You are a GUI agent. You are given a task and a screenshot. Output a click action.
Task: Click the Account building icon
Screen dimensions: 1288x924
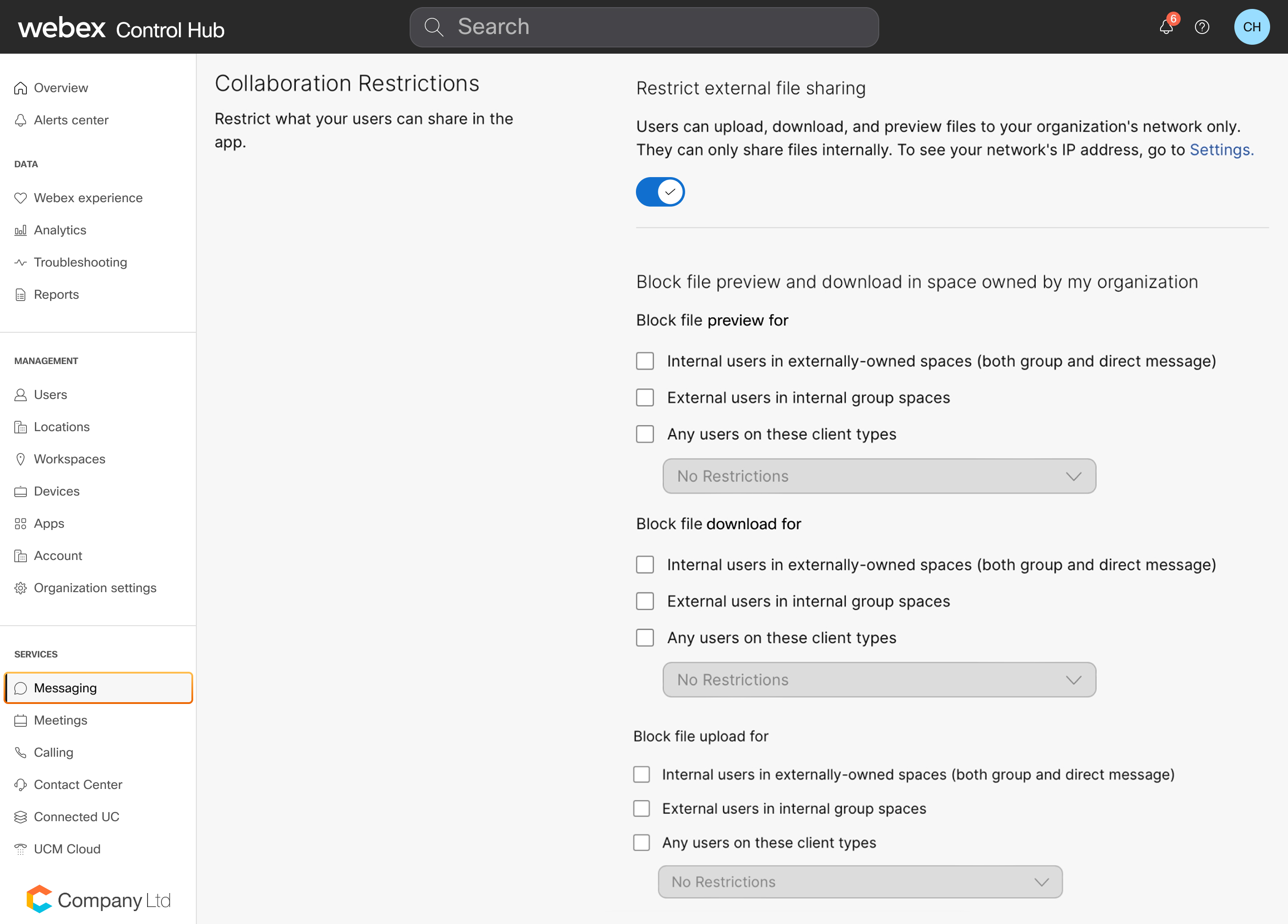(21, 556)
